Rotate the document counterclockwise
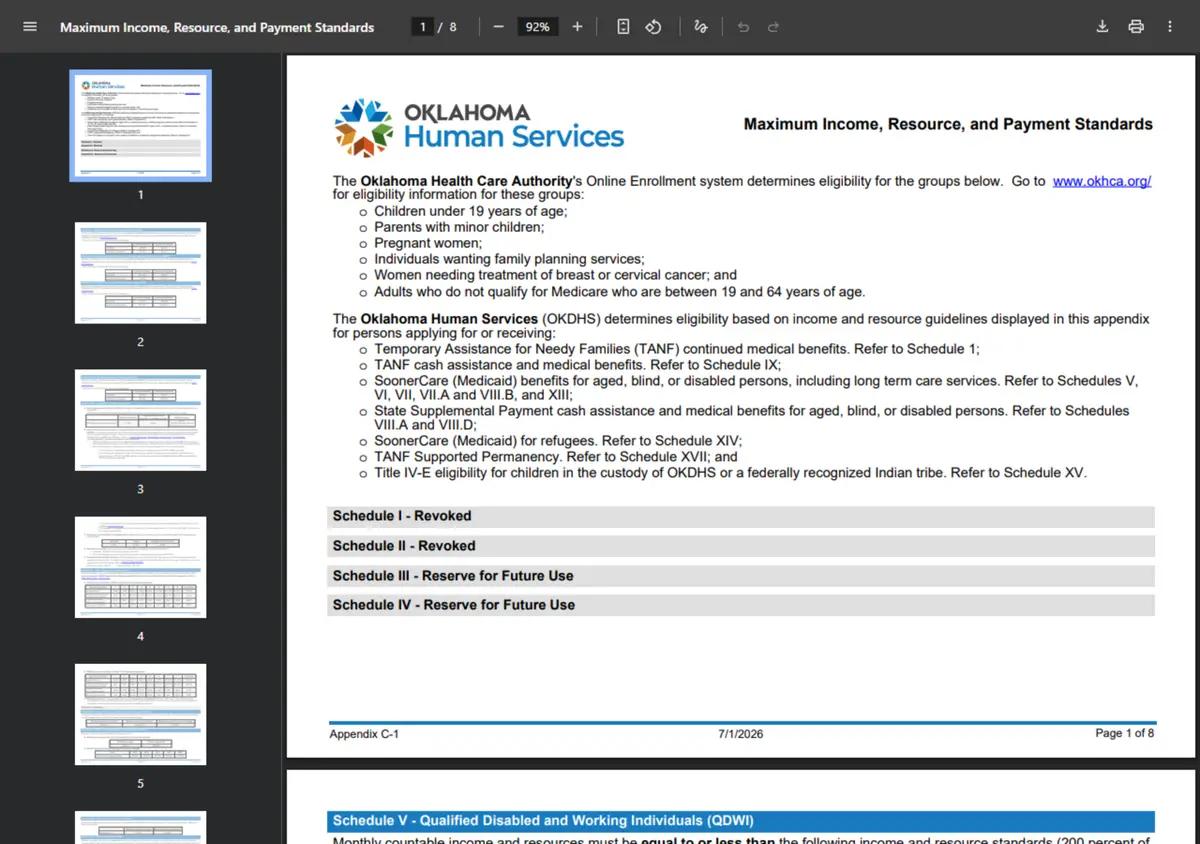Image resolution: width=1200 pixels, height=844 pixels. 653,27
